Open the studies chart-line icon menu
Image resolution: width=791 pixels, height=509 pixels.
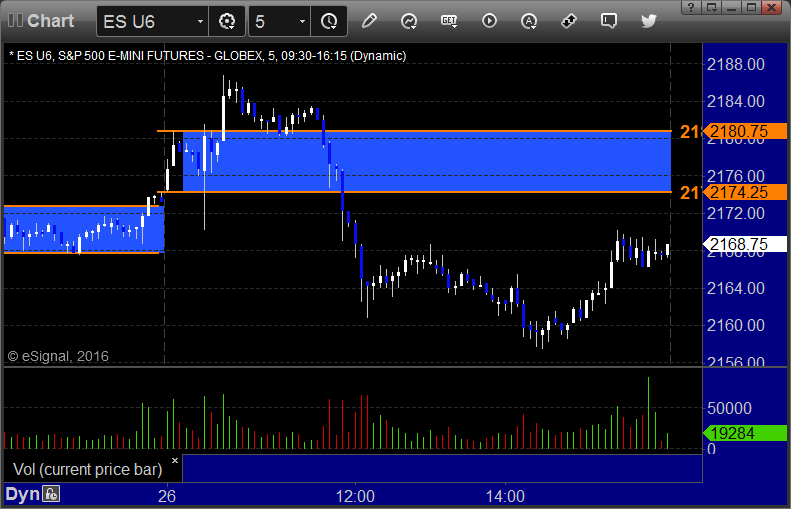[409, 21]
